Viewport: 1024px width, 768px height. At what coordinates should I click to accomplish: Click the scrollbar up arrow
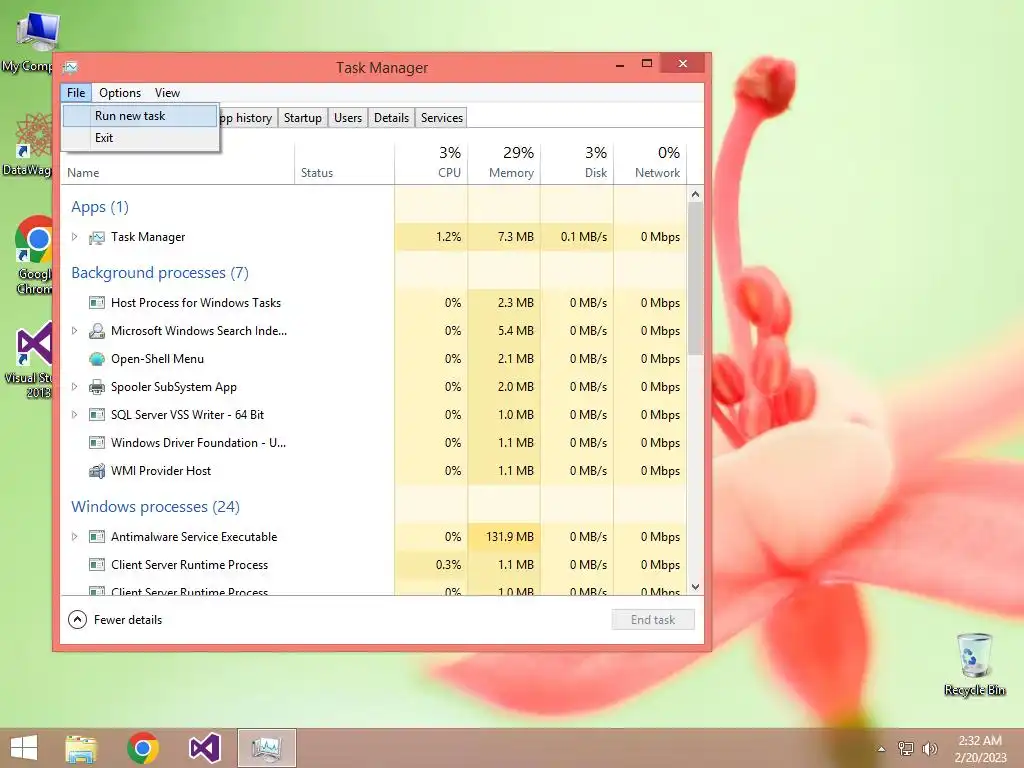(696, 194)
